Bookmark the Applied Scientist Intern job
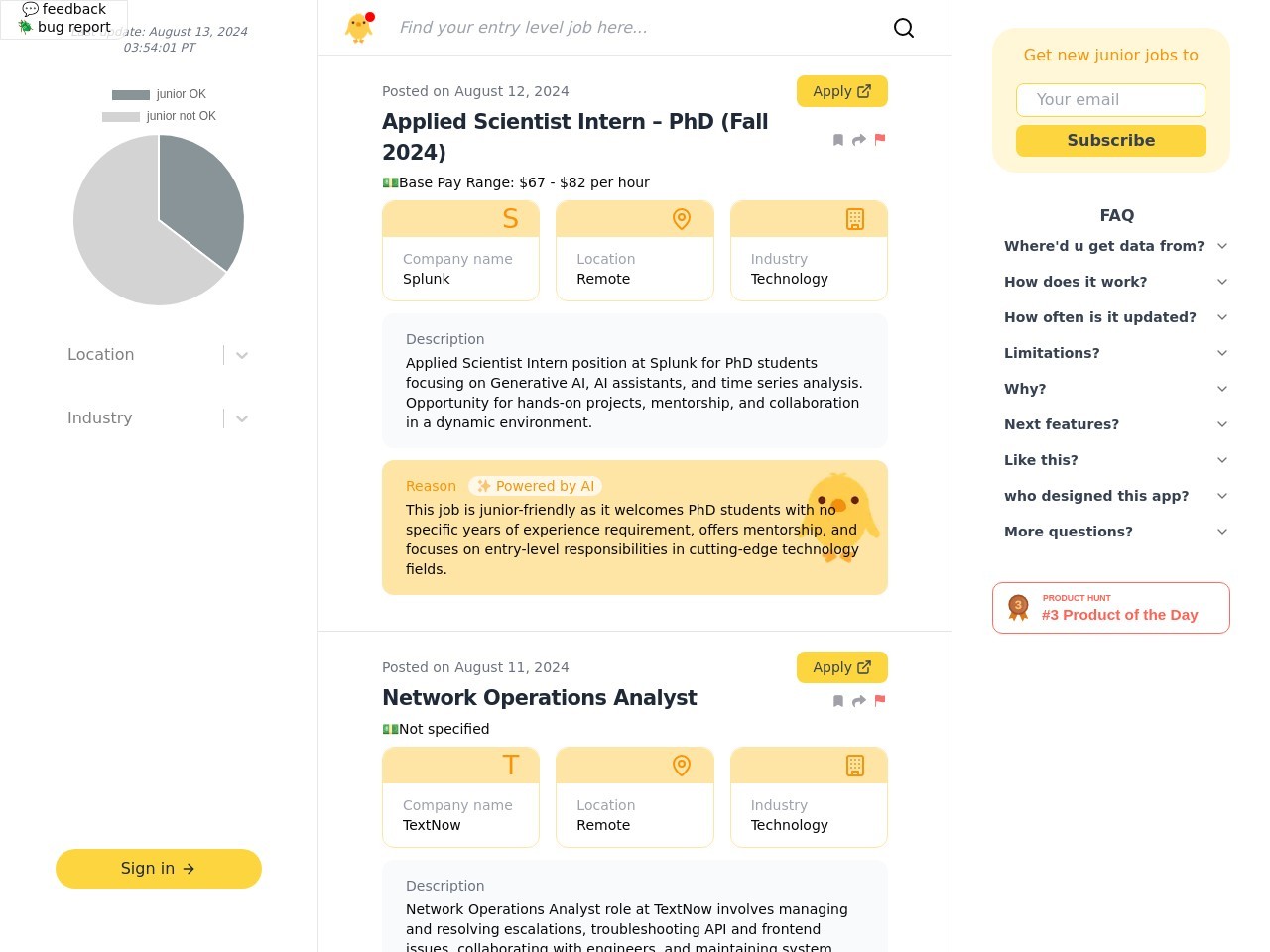This screenshot has height=952, width=1270. click(838, 140)
